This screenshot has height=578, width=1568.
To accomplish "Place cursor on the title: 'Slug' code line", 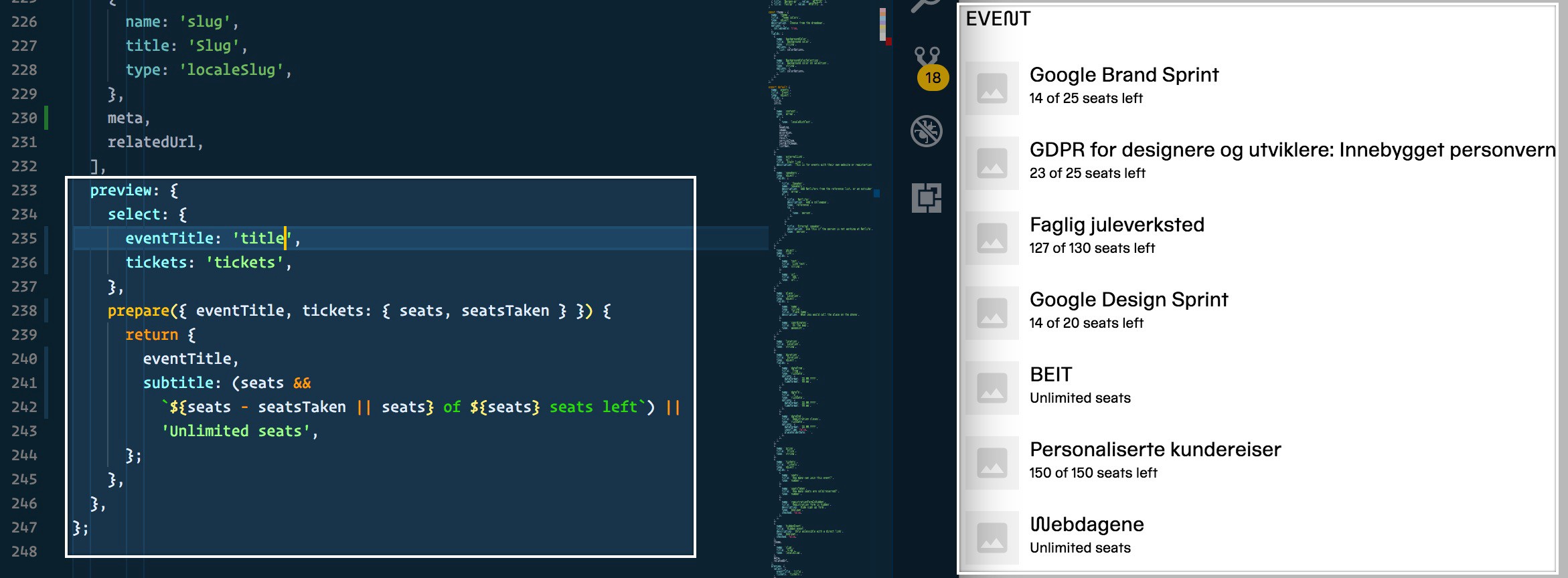I will (x=186, y=45).
